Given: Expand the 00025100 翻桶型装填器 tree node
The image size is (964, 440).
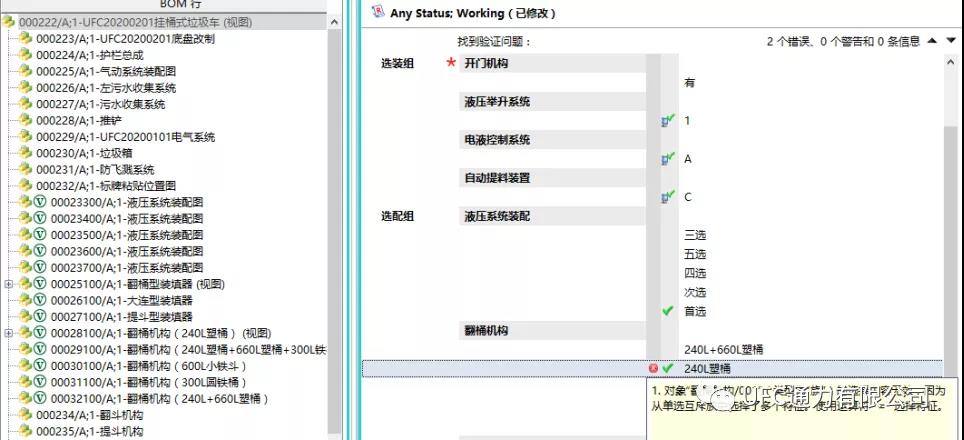Looking at the screenshot, I should click(x=9, y=284).
